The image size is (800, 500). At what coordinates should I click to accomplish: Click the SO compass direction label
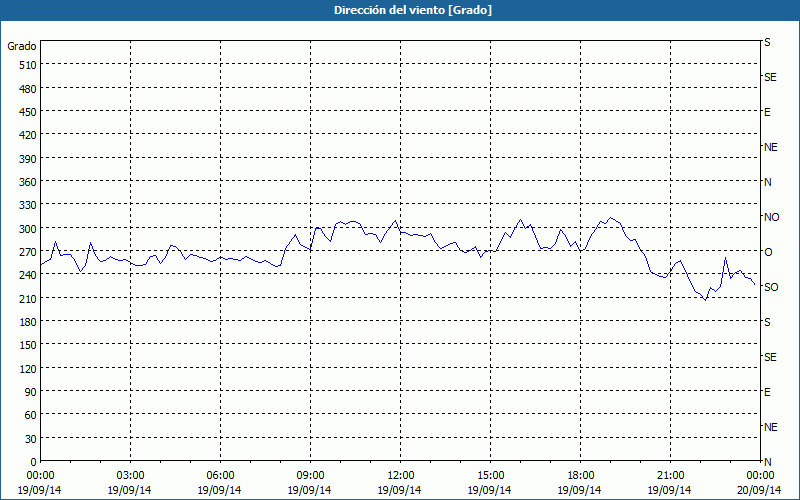click(771, 287)
